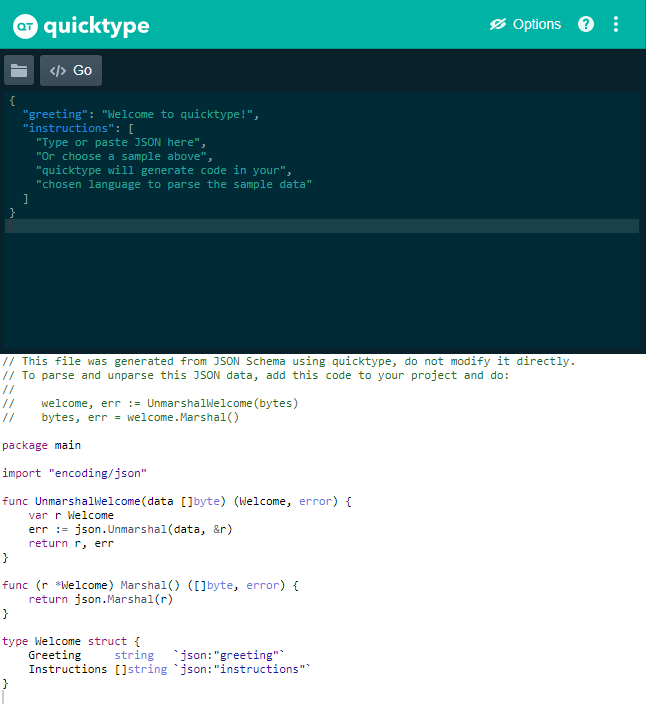Open the three-dot more menu
The height and width of the screenshot is (725, 646).
coord(615,24)
